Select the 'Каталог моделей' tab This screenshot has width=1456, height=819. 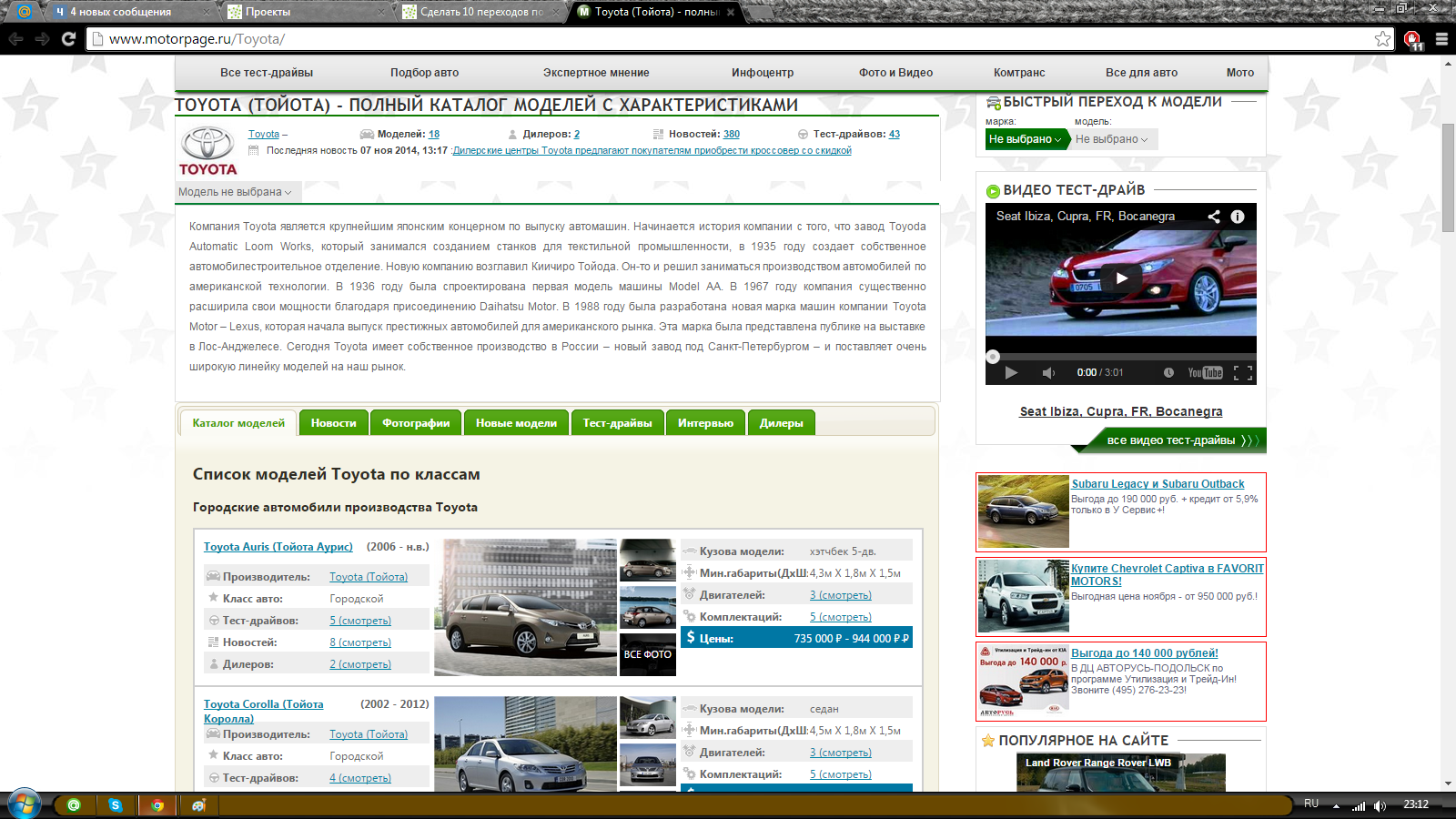click(238, 423)
